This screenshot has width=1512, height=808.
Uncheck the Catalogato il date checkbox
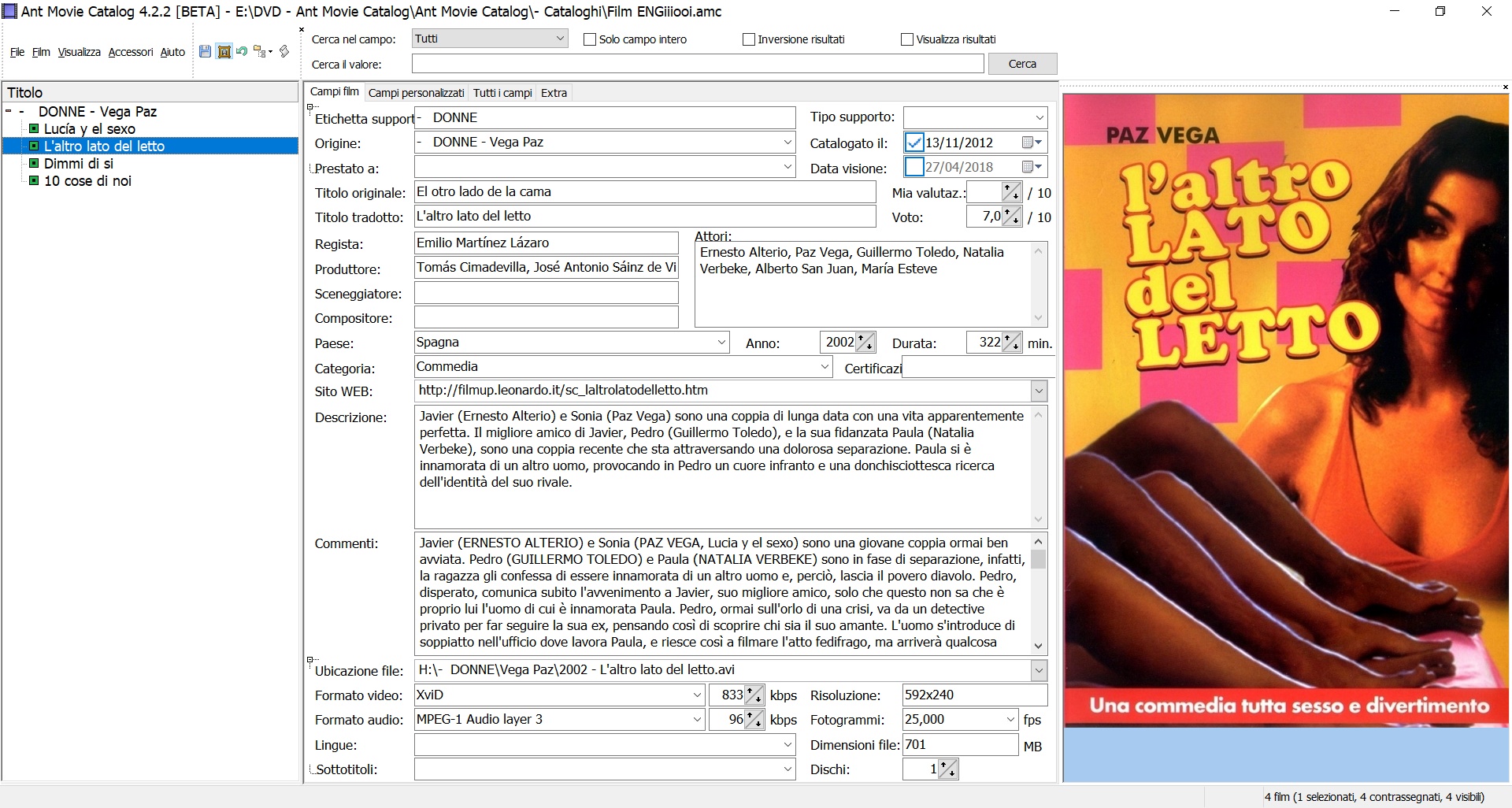914,143
